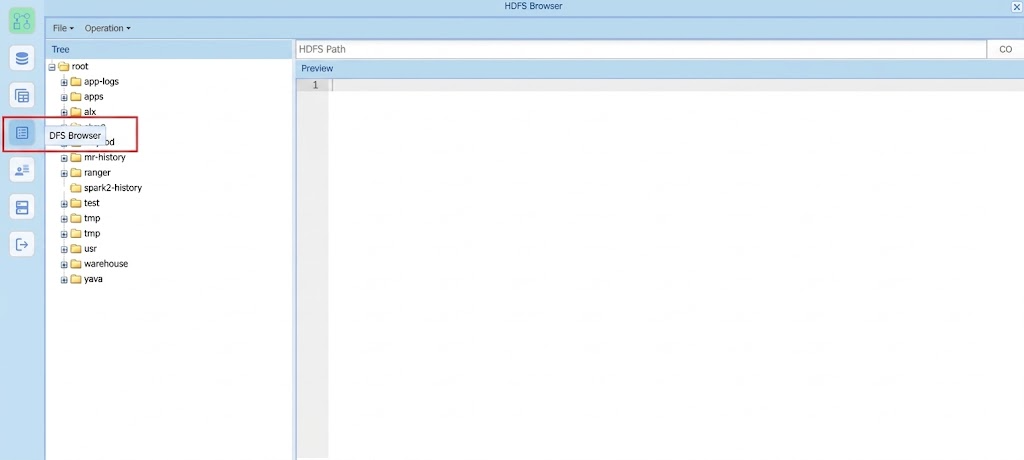Expand the alx folder node
Viewport: 1024px width, 460px height.
coord(64,112)
